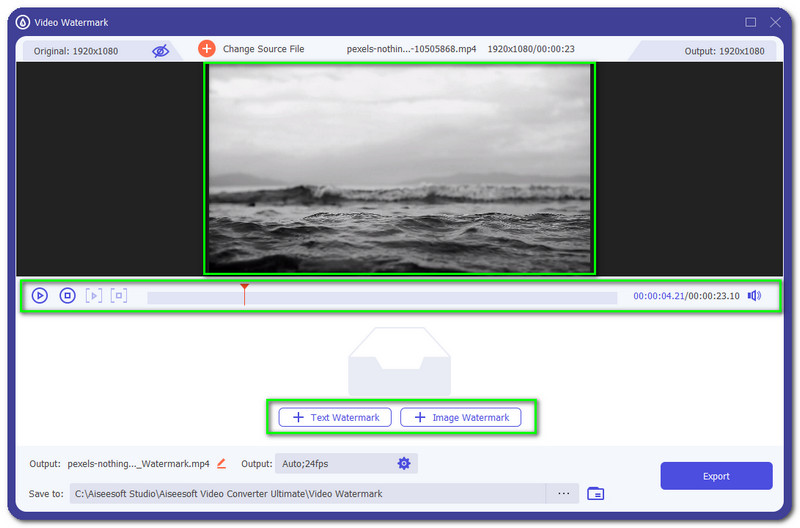Add an Image Watermark
This screenshot has width=800, height=528.
(x=460, y=417)
